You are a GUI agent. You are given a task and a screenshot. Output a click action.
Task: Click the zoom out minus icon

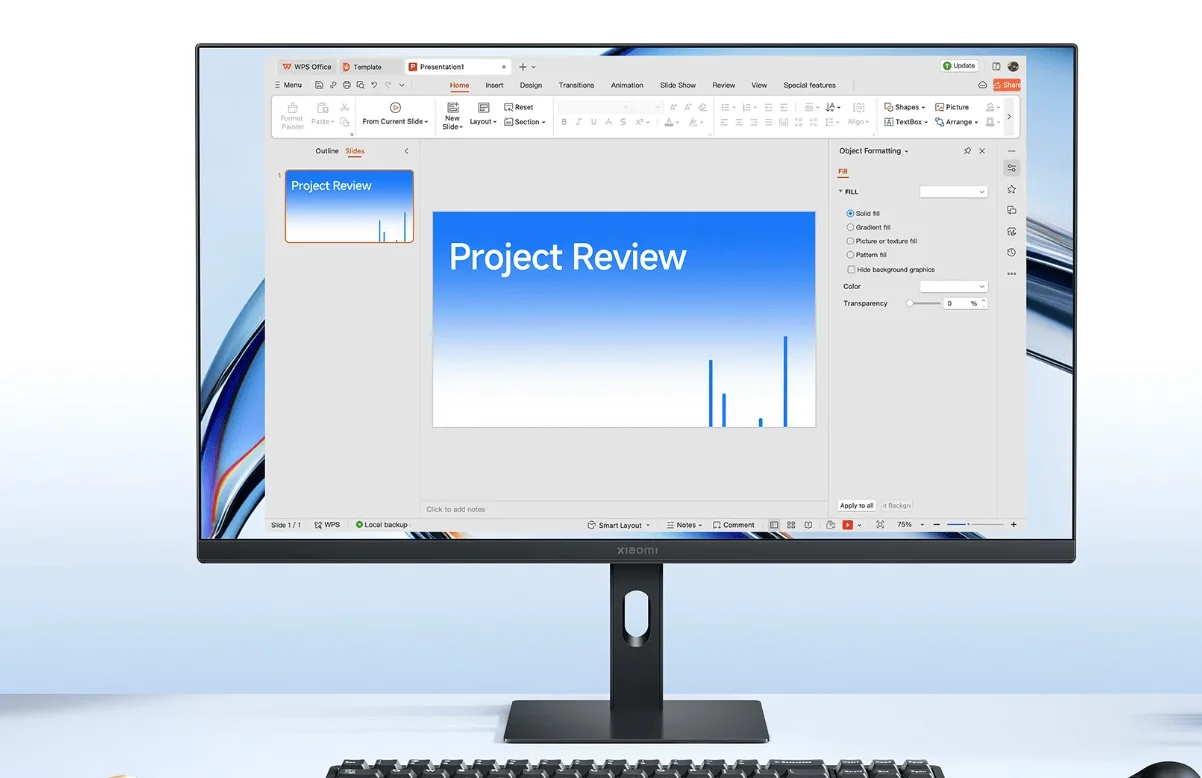[x=937, y=525]
